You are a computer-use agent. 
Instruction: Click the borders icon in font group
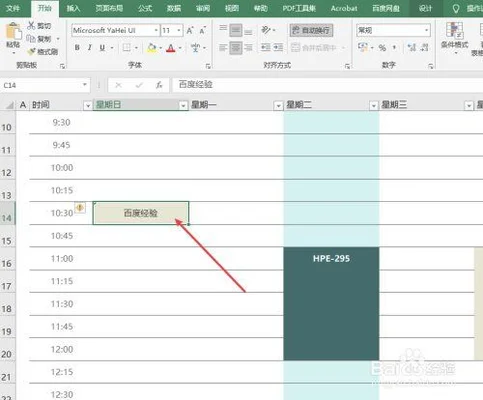point(126,48)
